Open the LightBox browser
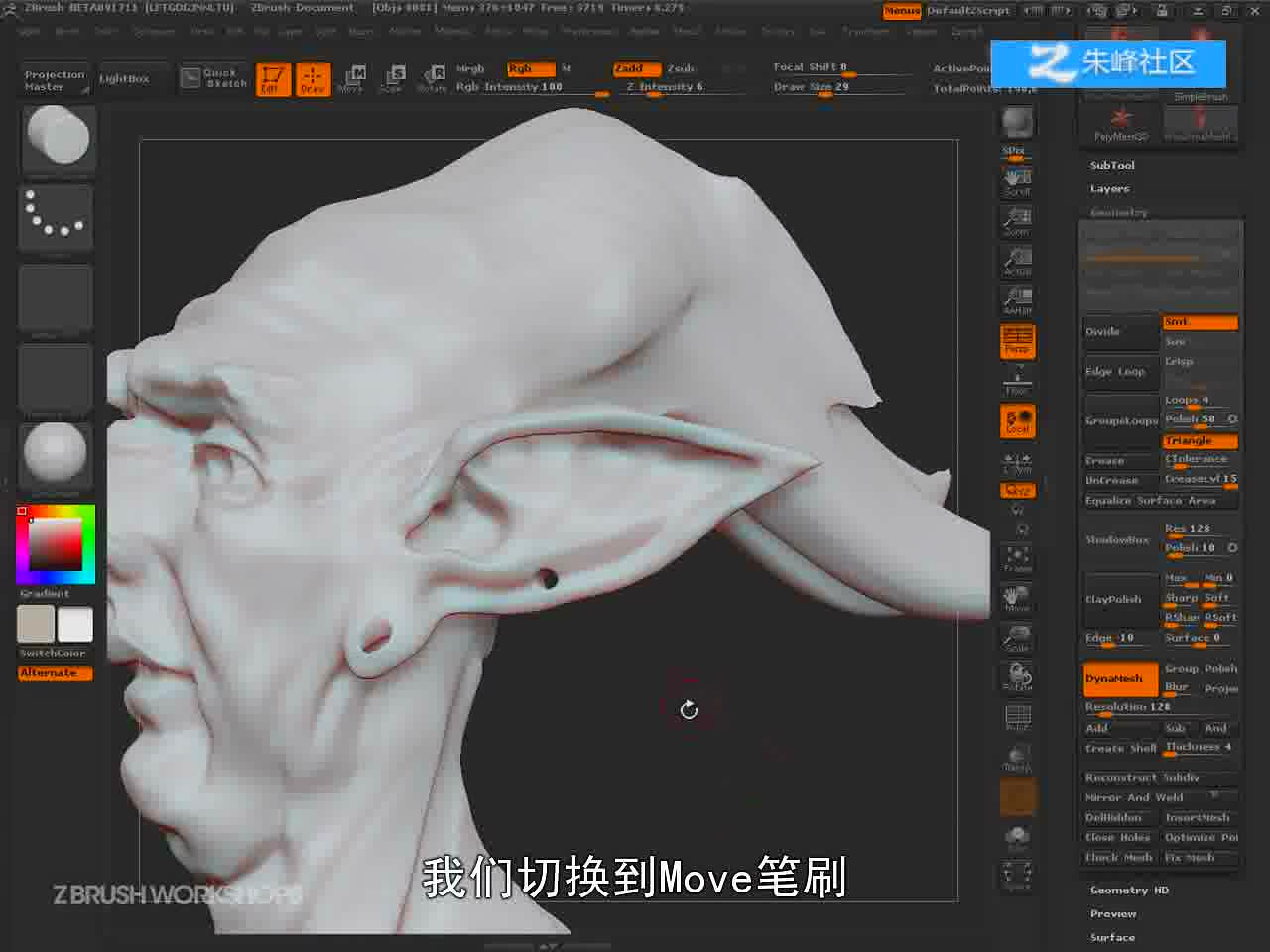 coord(124,79)
